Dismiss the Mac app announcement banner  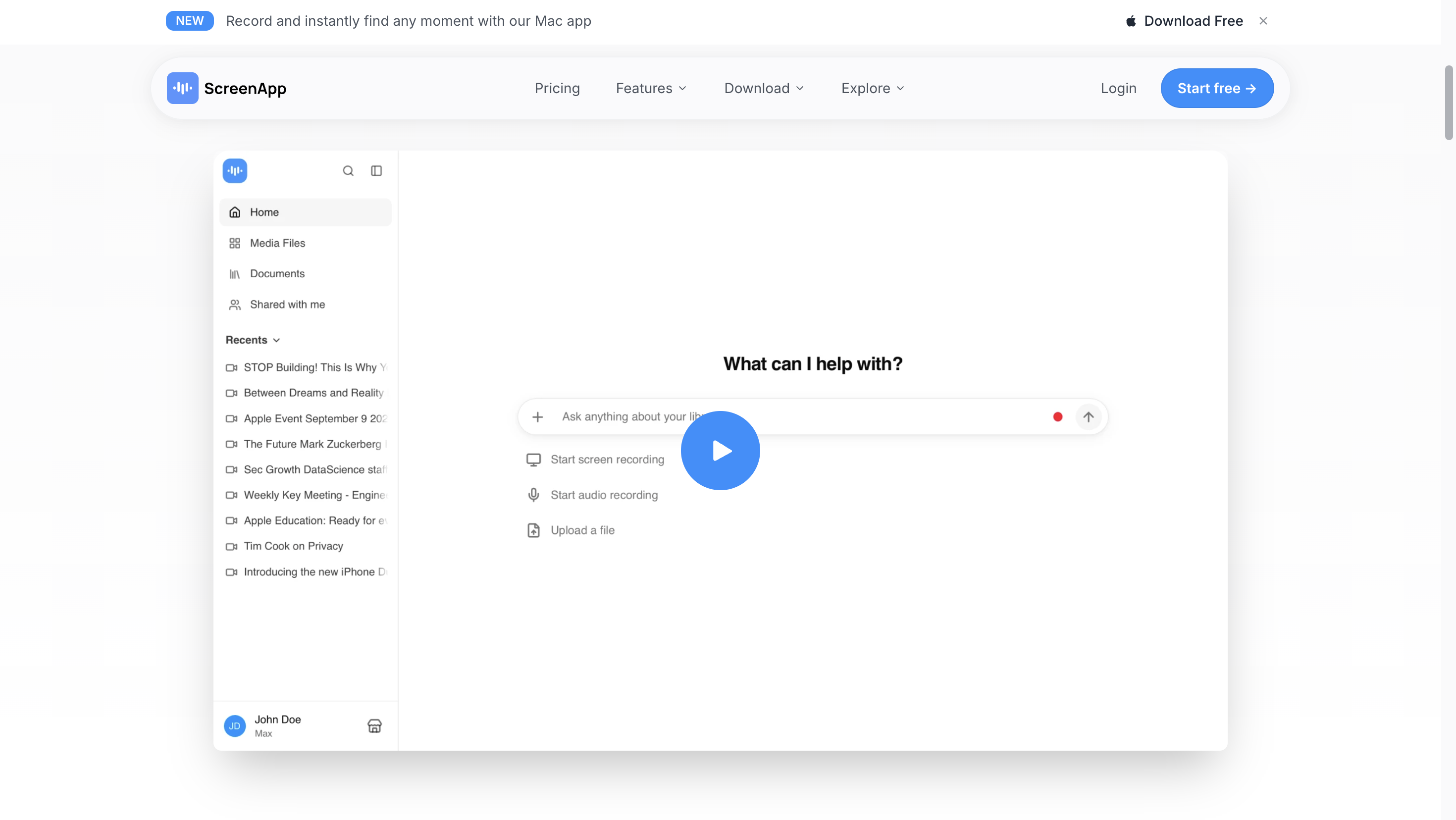coord(1263,21)
